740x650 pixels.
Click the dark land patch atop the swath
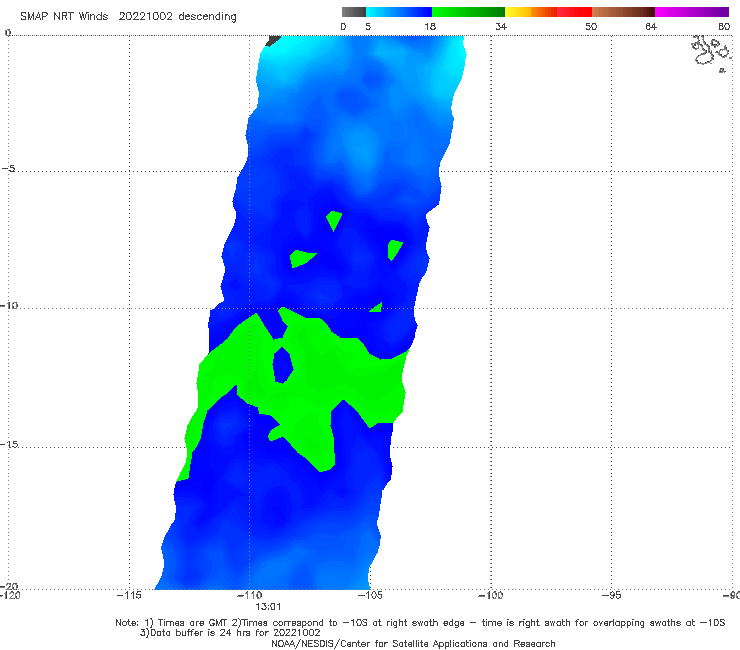tap(273, 41)
